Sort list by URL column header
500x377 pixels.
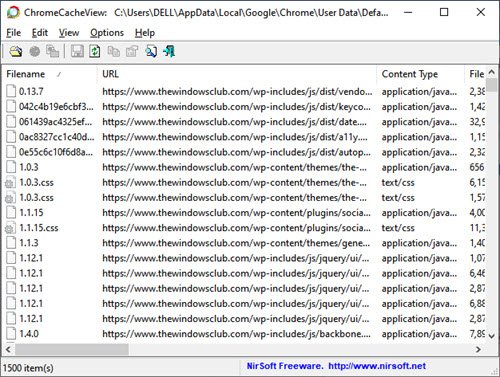pyautogui.click(x=237, y=74)
